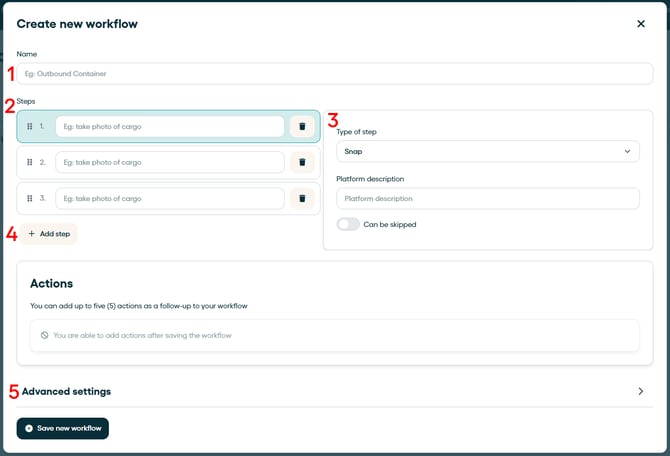
Task: Click the step 2 description field
Action: 170,162
